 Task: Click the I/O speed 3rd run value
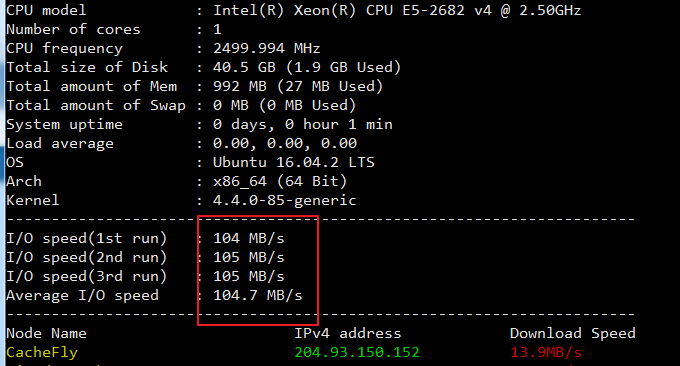coord(248,277)
